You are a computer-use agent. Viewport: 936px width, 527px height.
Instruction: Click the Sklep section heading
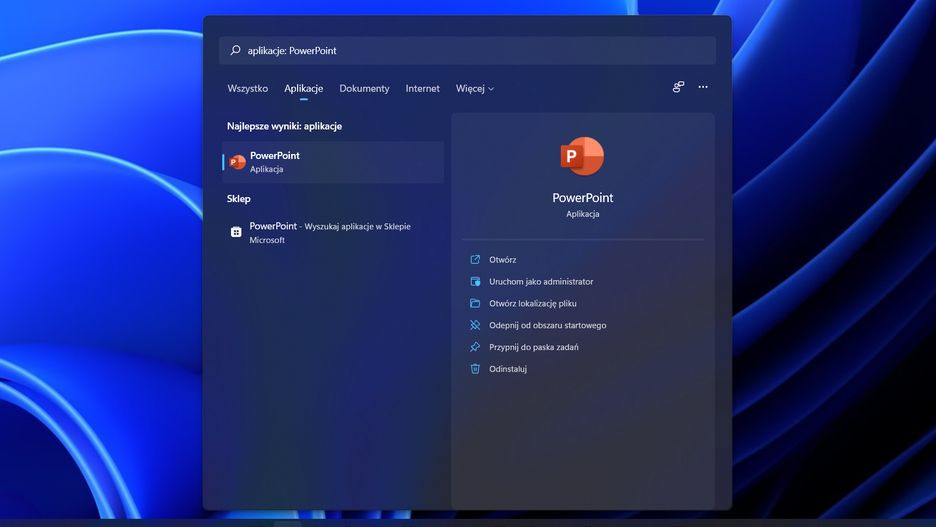click(239, 199)
